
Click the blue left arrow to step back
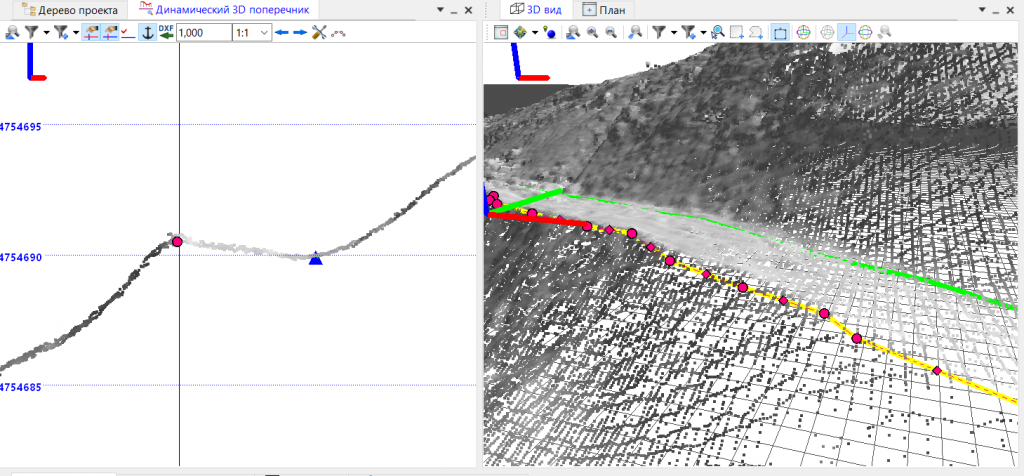(x=282, y=33)
